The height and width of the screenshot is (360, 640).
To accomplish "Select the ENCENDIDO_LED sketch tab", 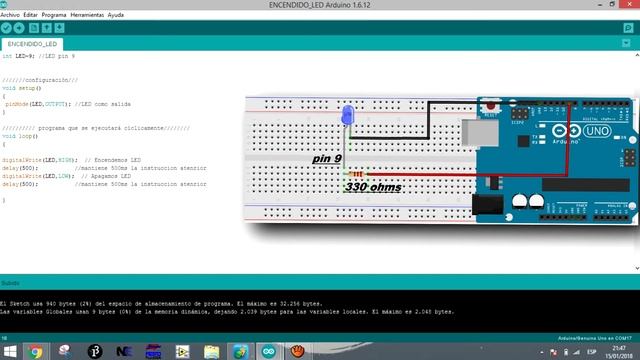I will (32, 44).
